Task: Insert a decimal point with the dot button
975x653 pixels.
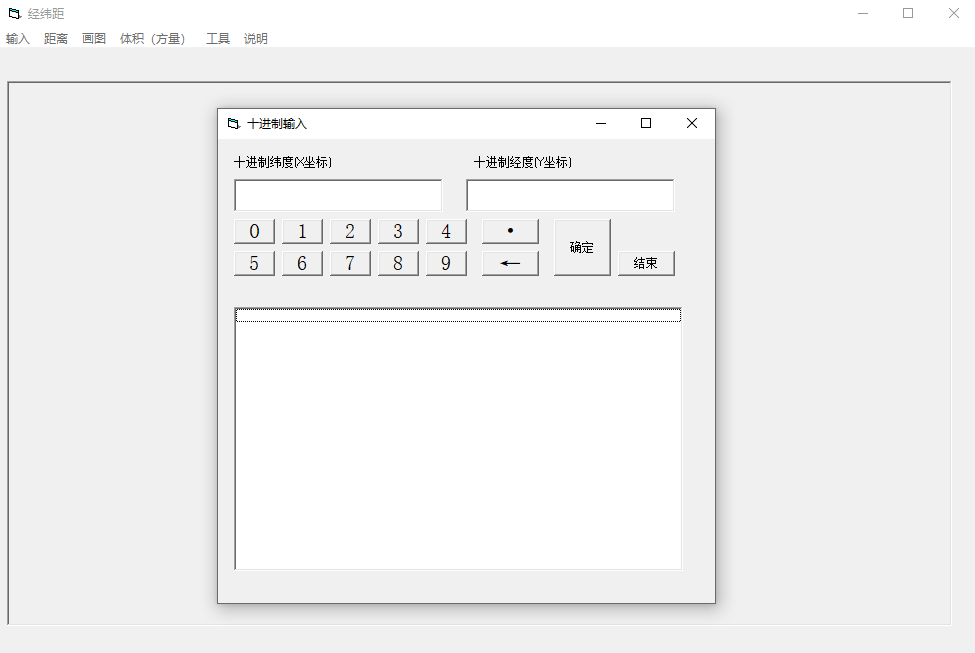Action: click(511, 231)
